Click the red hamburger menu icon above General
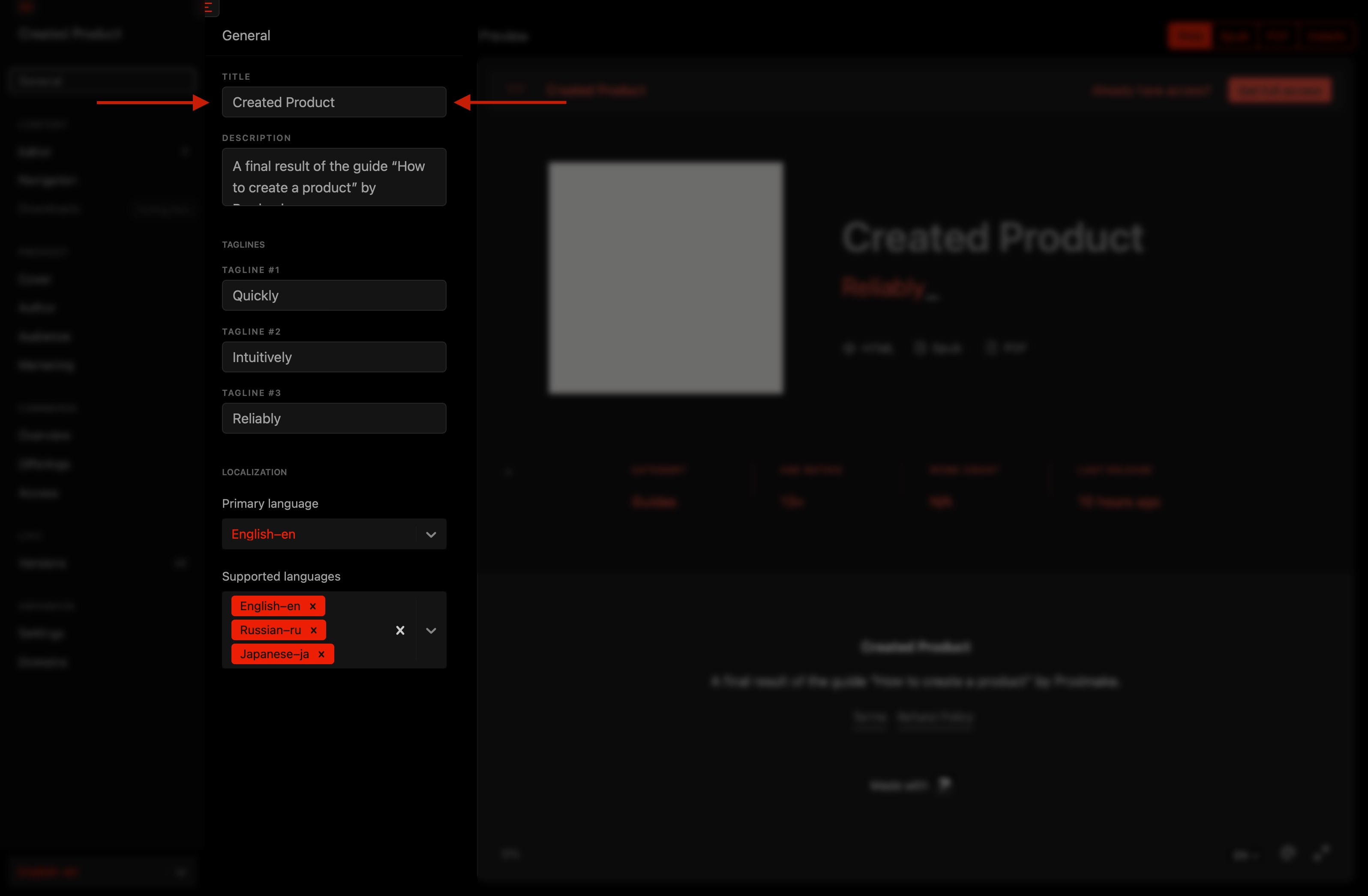 coord(209,7)
